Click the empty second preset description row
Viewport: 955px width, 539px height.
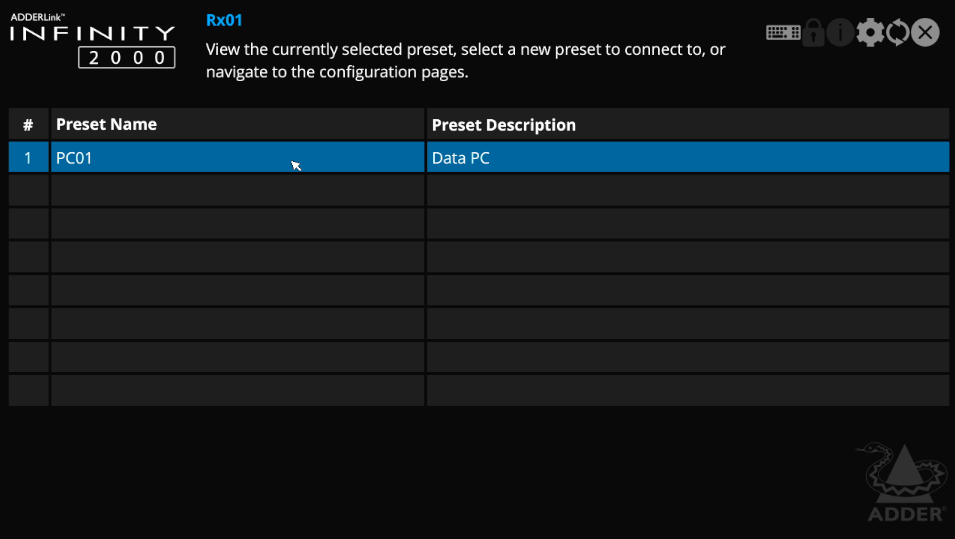coord(687,190)
